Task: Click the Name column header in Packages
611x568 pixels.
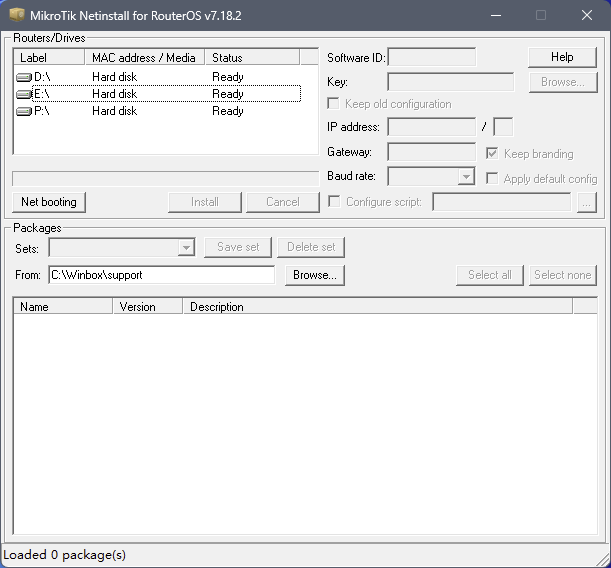Action: (63, 307)
